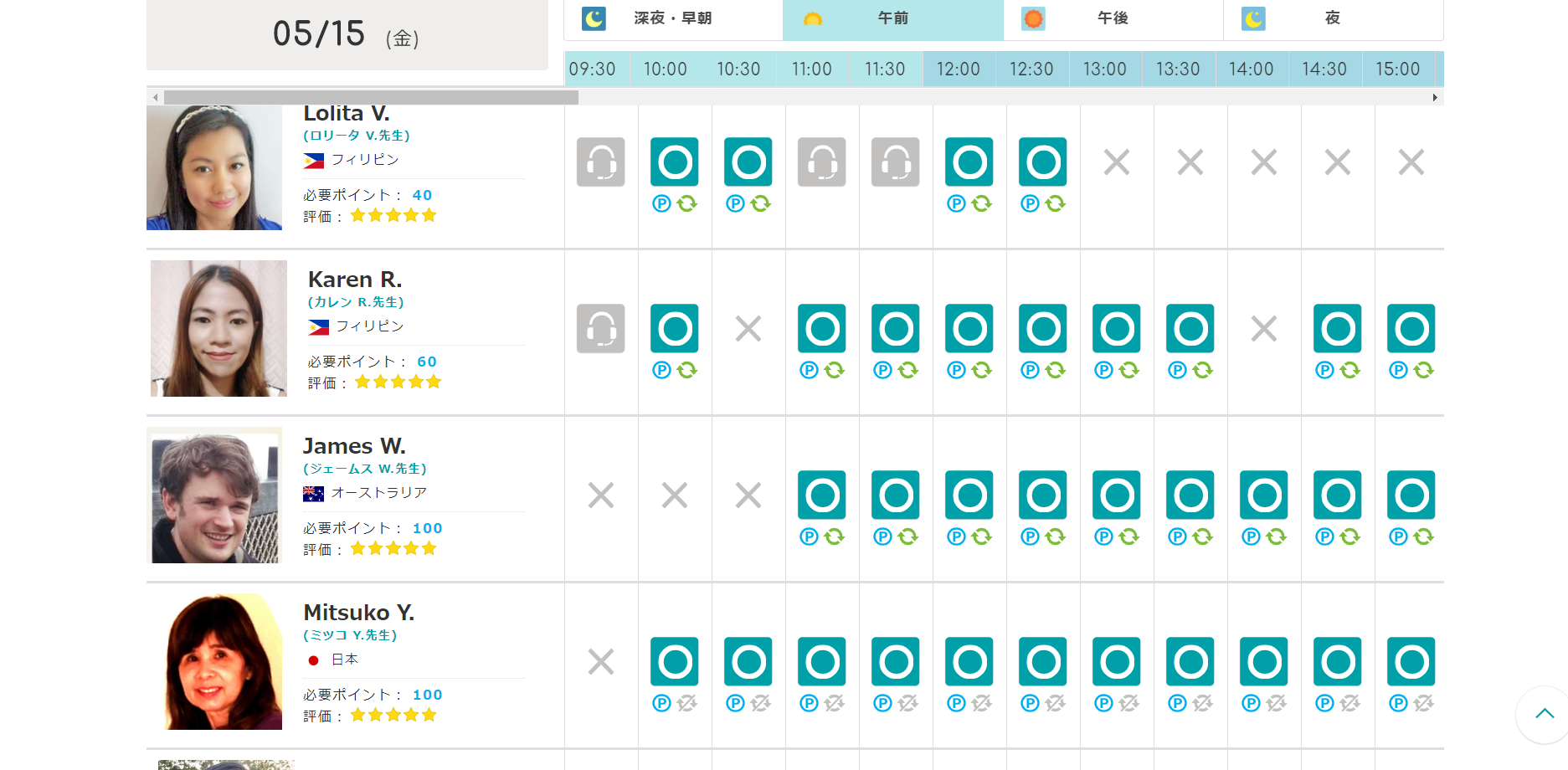Screen dimensions: 1568x770
Task: Reserve James W.'s 12:00 open slot
Action: pos(969,495)
